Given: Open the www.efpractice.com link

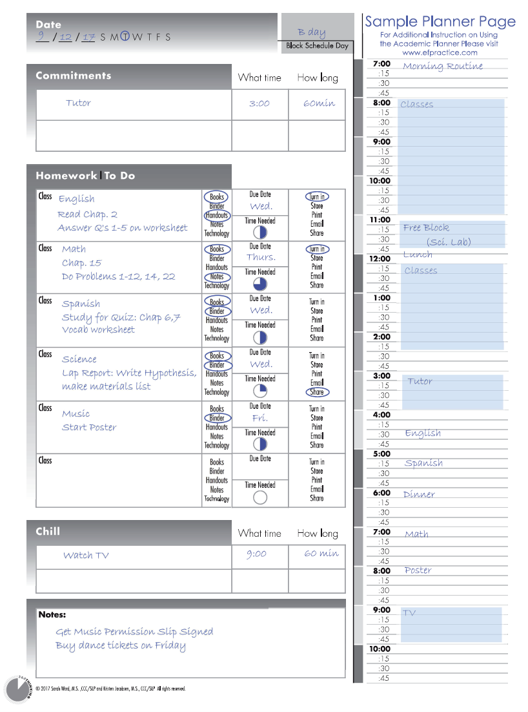Looking at the screenshot, I should [439, 52].
